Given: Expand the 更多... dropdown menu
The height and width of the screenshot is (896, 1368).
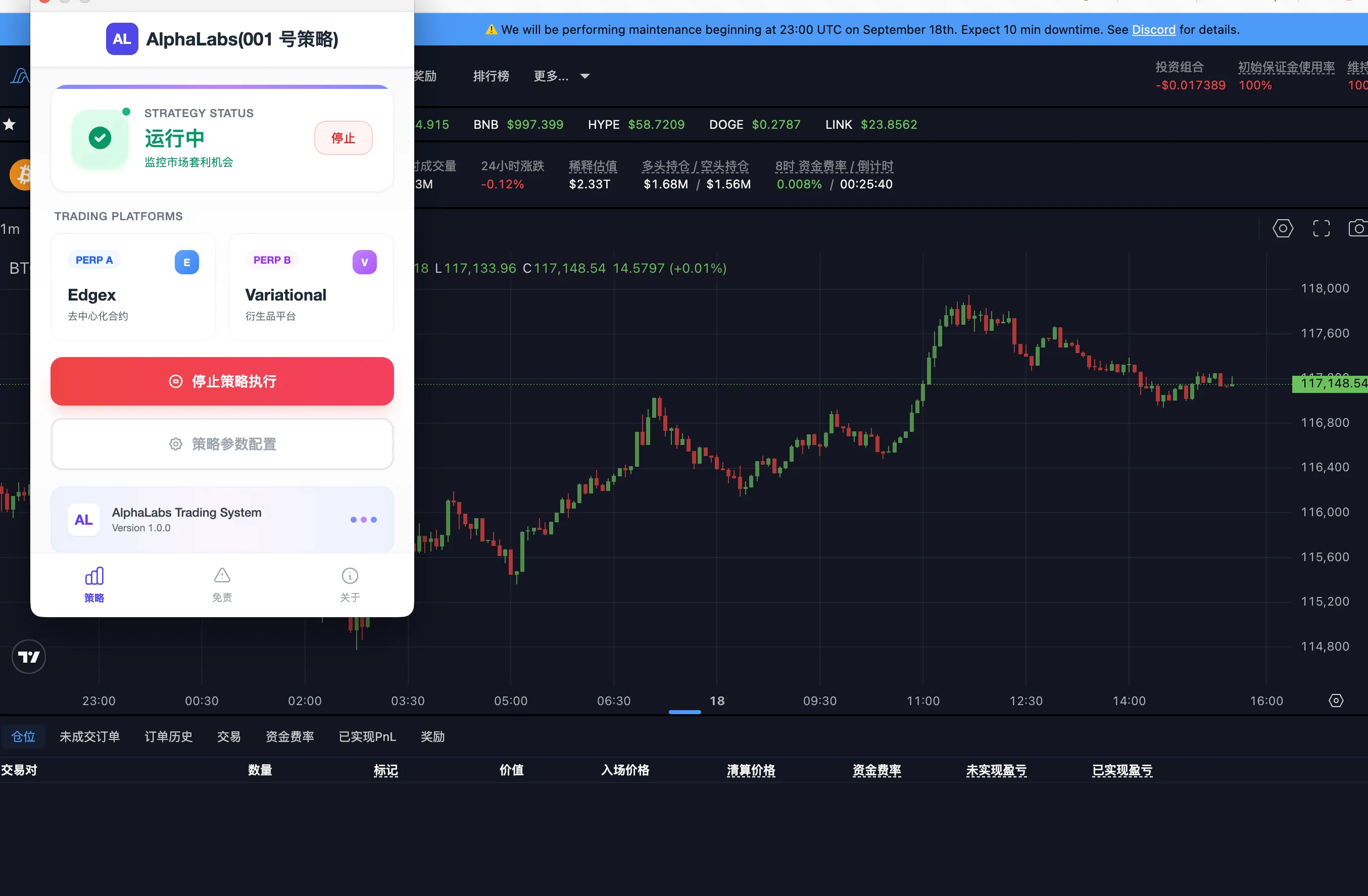Looking at the screenshot, I should [561, 76].
